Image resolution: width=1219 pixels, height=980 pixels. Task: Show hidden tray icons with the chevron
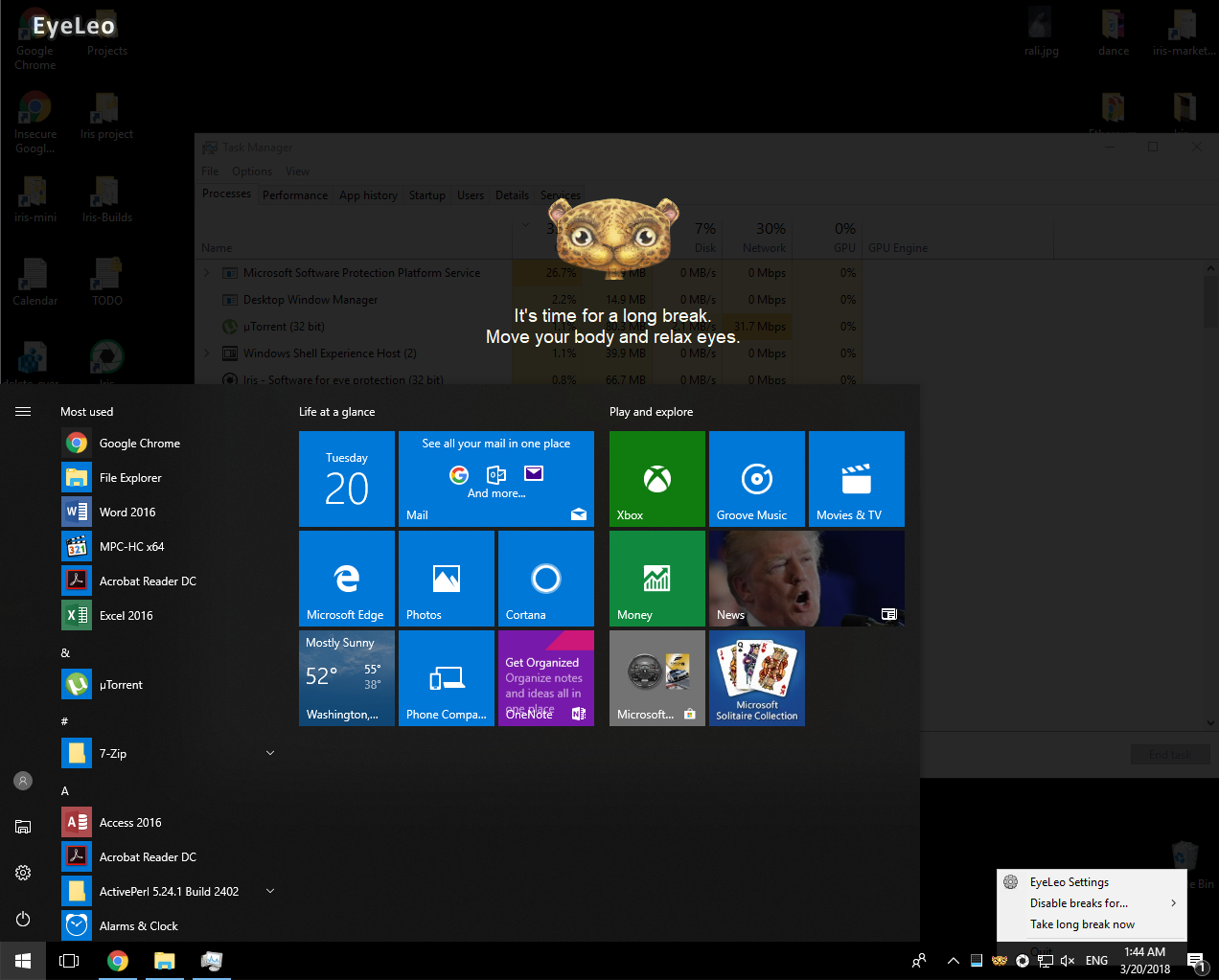[x=954, y=961]
